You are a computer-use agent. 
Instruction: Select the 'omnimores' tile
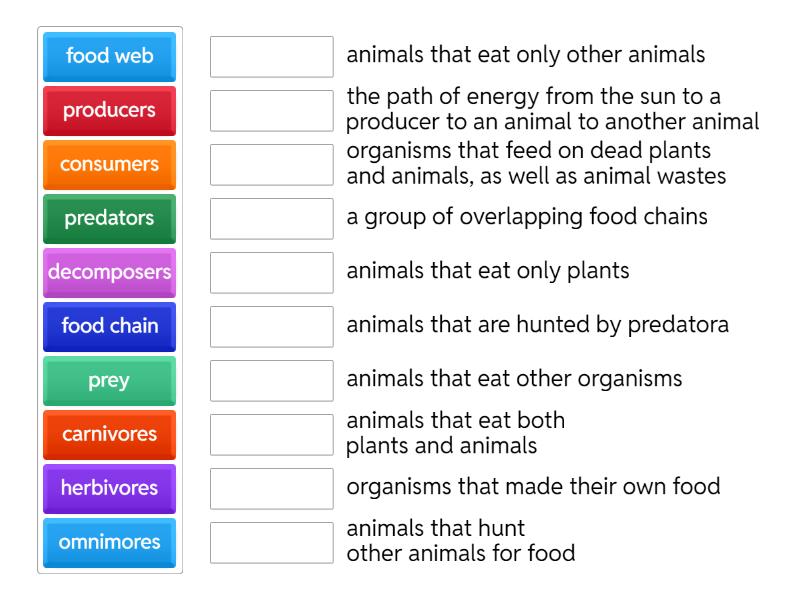[x=108, y=543]
